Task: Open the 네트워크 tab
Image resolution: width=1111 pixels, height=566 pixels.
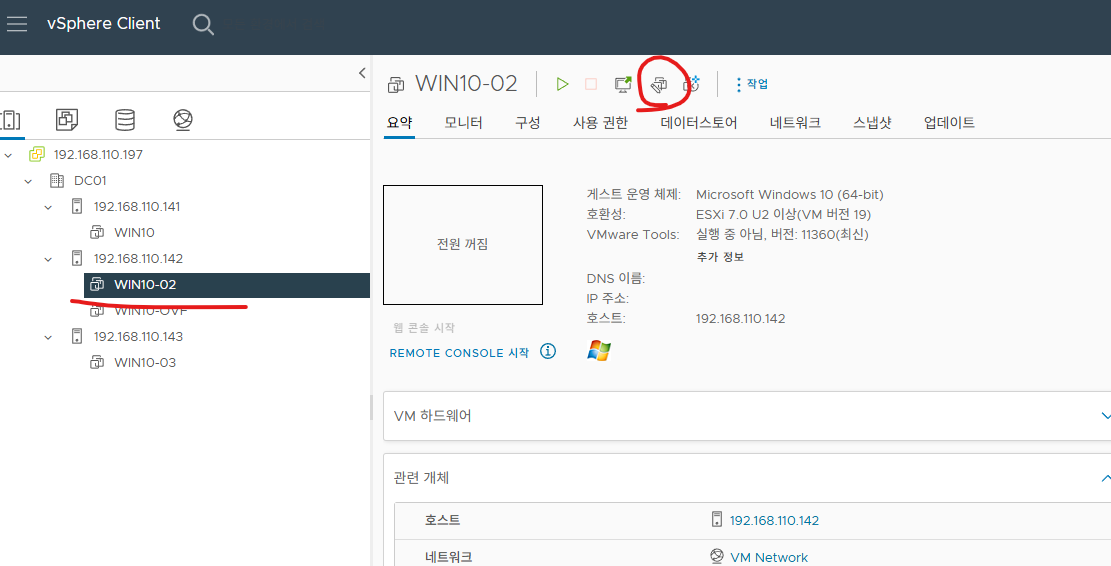Action: point(795,123)
